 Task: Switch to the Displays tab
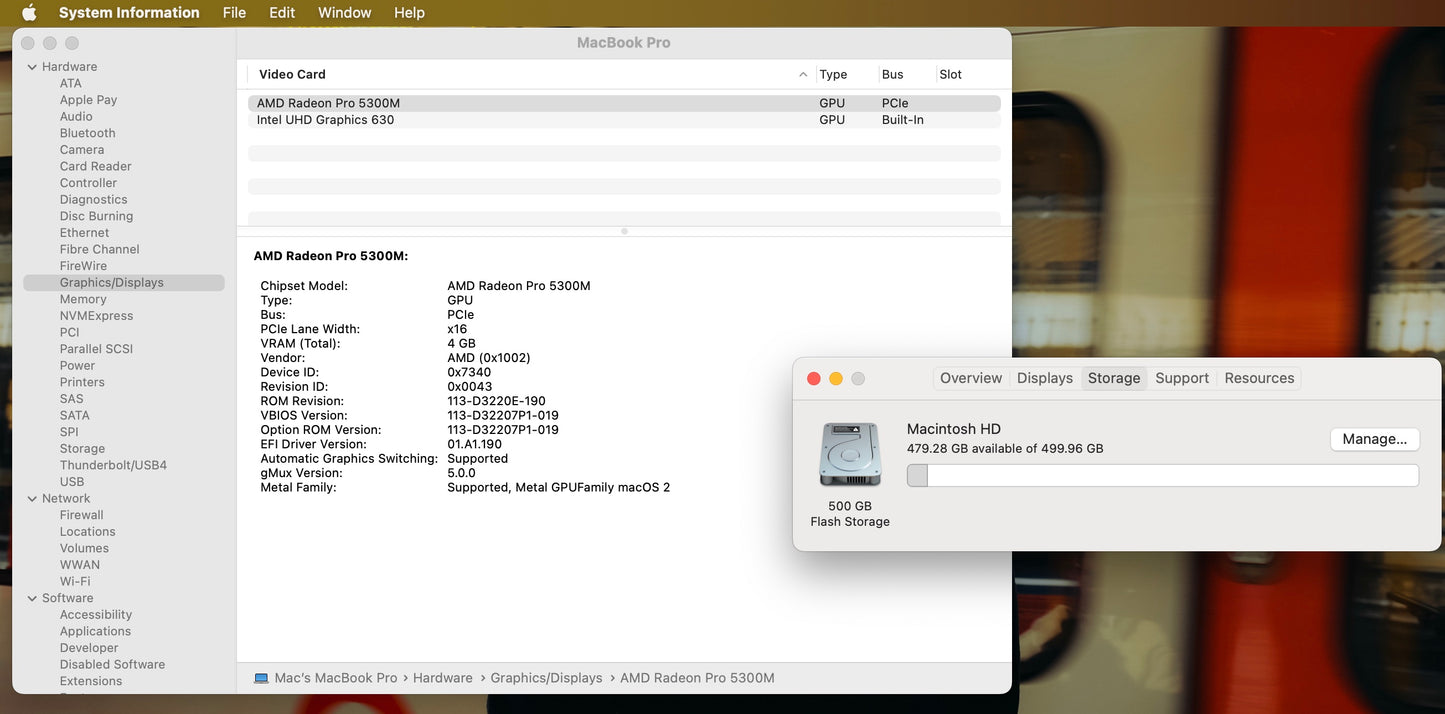point(1044,378)
